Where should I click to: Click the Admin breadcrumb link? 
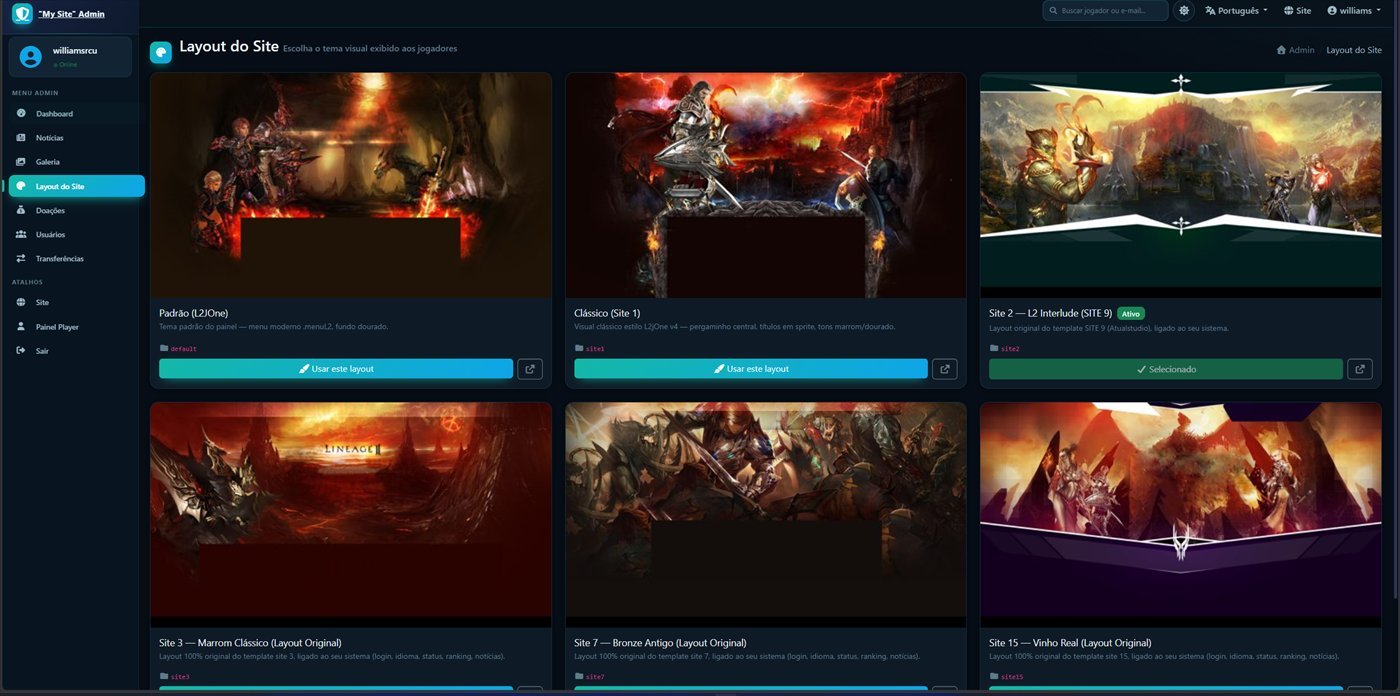(1295, 50)
